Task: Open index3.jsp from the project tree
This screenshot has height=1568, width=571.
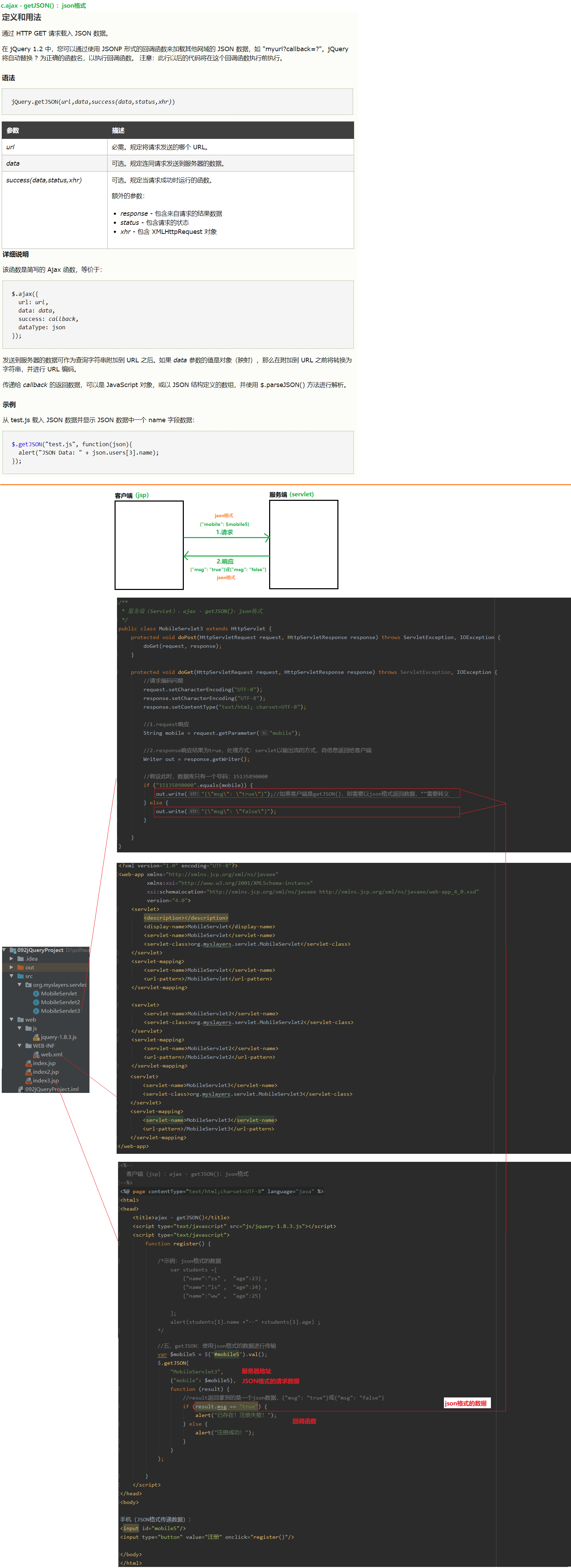Action: pos(46,1080)
